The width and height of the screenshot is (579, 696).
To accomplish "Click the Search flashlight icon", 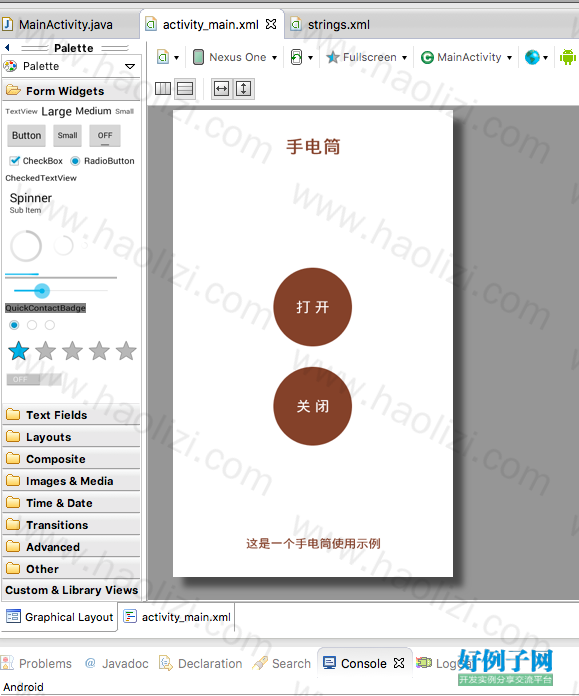I will point(260,663).
